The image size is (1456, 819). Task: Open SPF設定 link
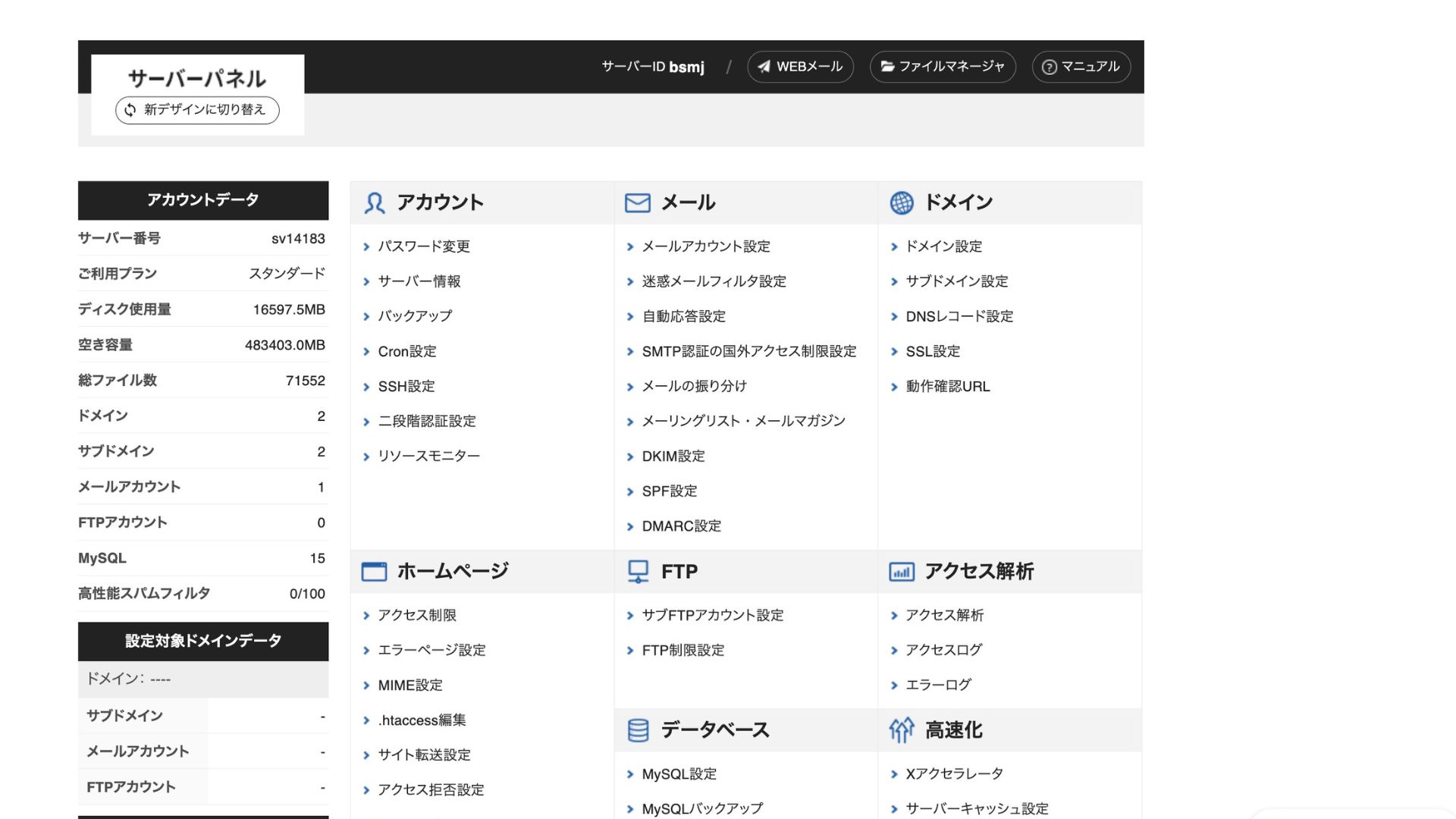pyautogui.click(x=670, y=491)
